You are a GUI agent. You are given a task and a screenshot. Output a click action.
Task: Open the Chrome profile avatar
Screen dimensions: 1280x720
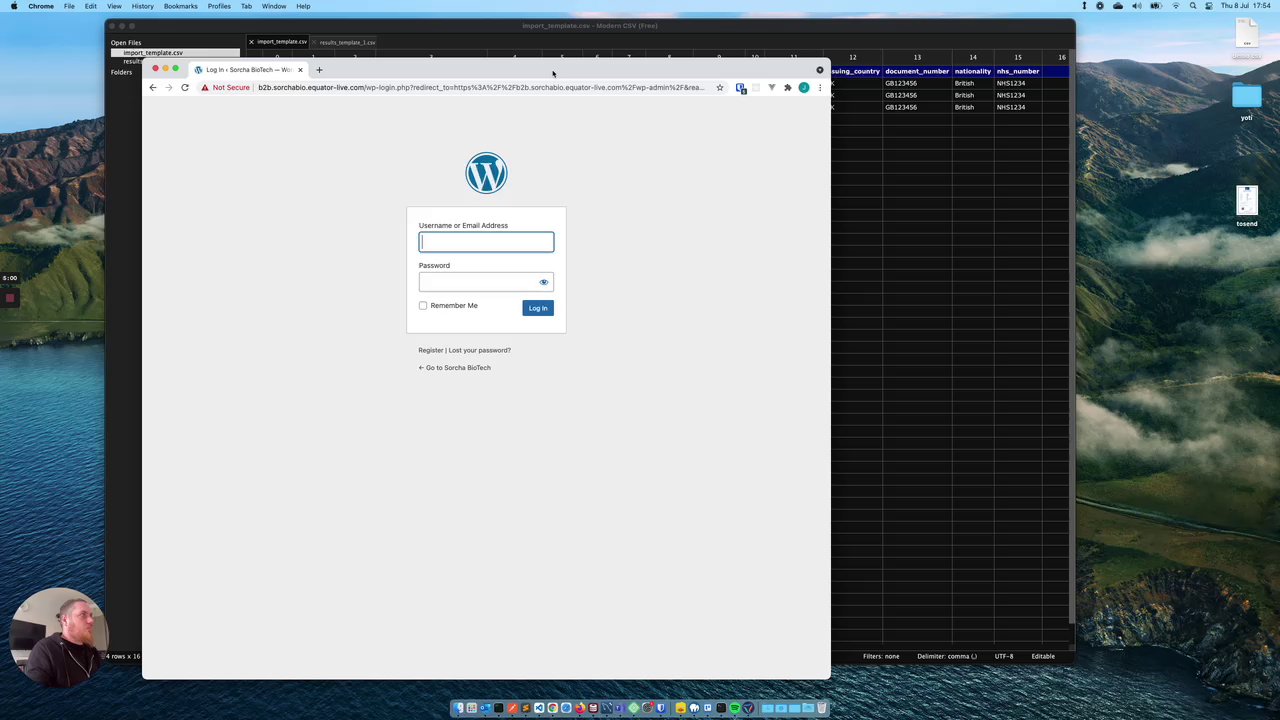804,88
